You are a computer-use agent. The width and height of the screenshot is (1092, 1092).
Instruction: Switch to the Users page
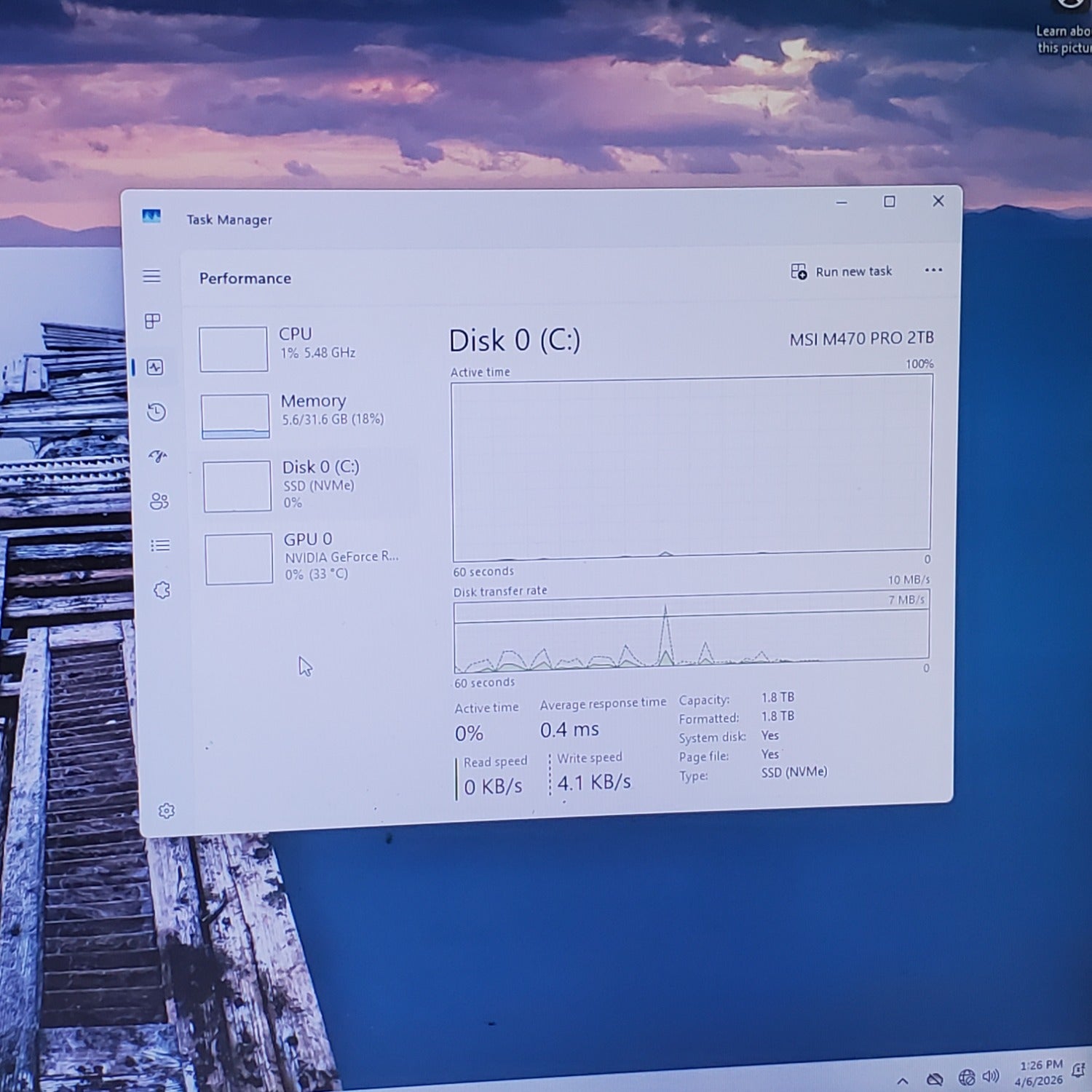pyautogui.click(x=159, y=501)
